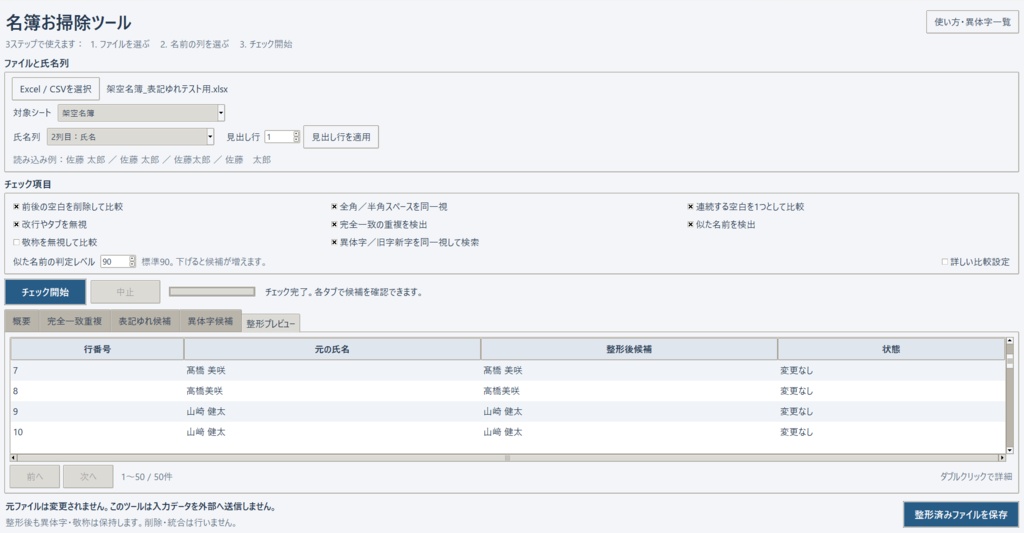This screenshot has width=1024, height=533.
Task: Click the table scroll up arrow
Action: 1010,341
